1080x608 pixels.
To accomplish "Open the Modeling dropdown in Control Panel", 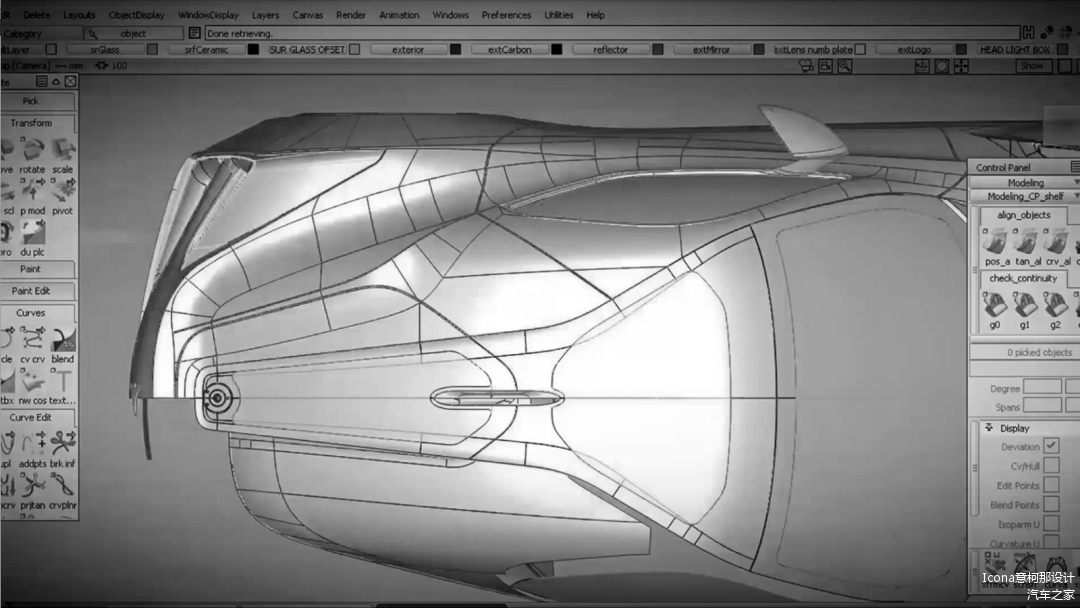I will [1025, 183].
